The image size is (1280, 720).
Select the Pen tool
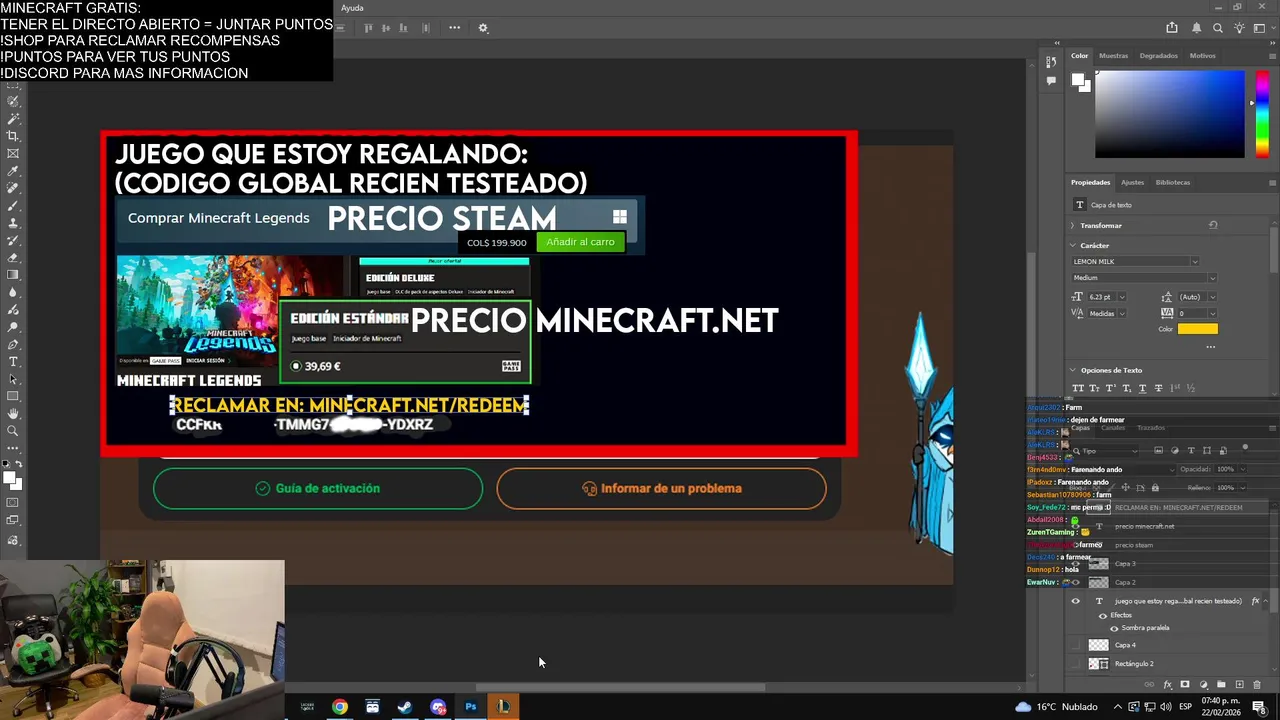point(13,344)
